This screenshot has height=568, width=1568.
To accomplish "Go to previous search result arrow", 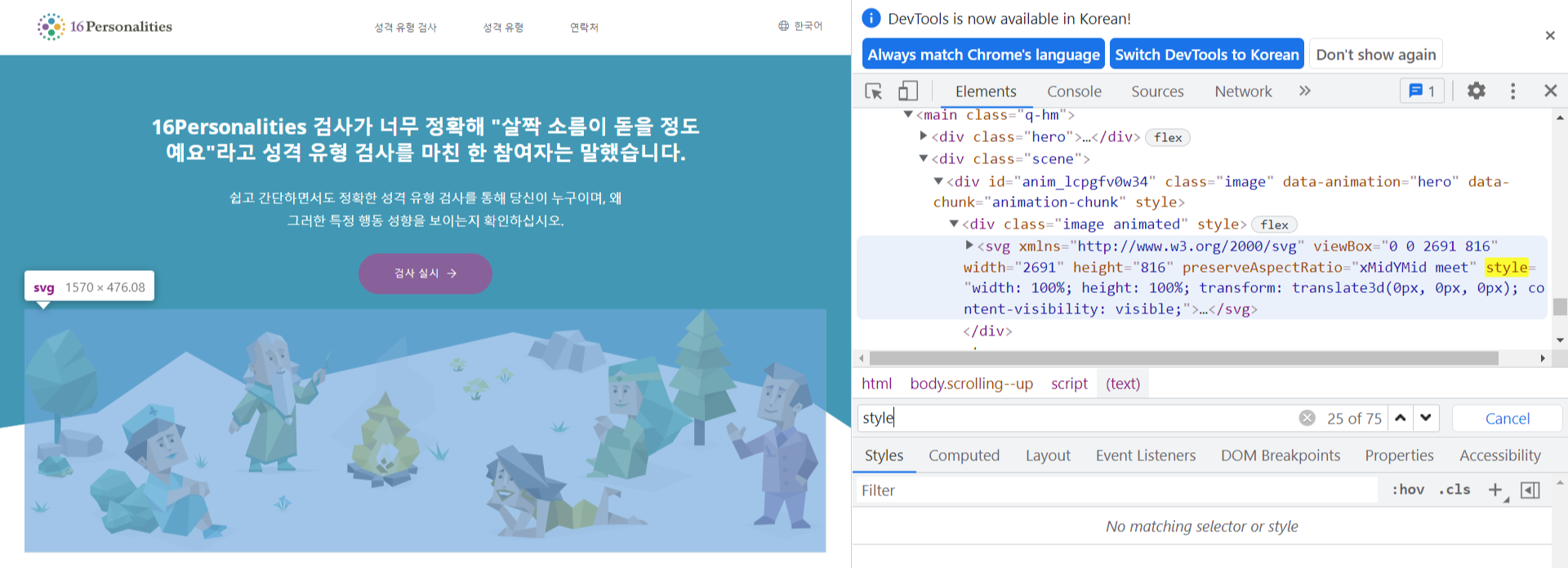I will click(x=1401, y=418).
